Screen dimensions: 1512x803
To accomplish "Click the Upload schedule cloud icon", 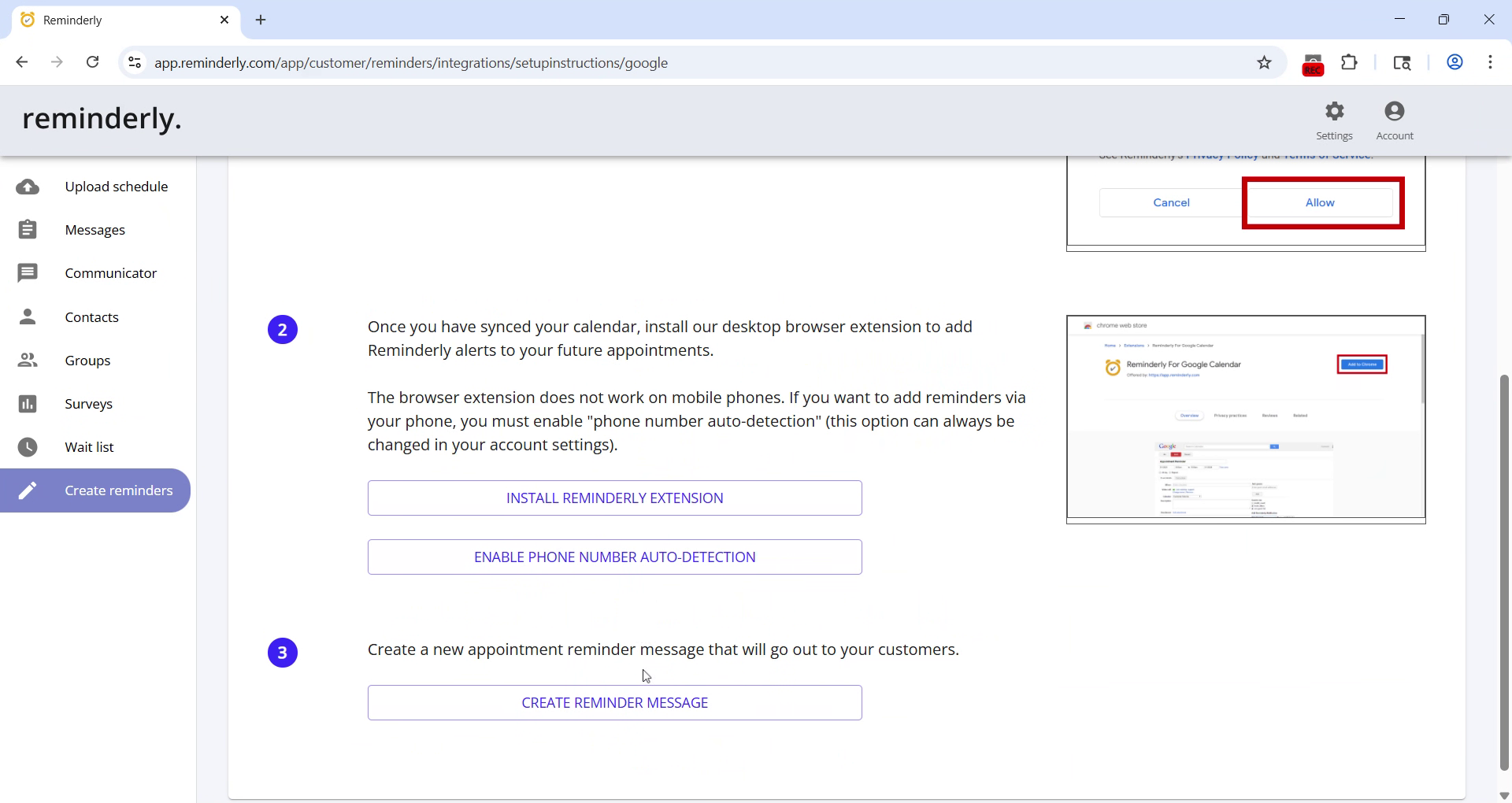I will coord(28,187).
